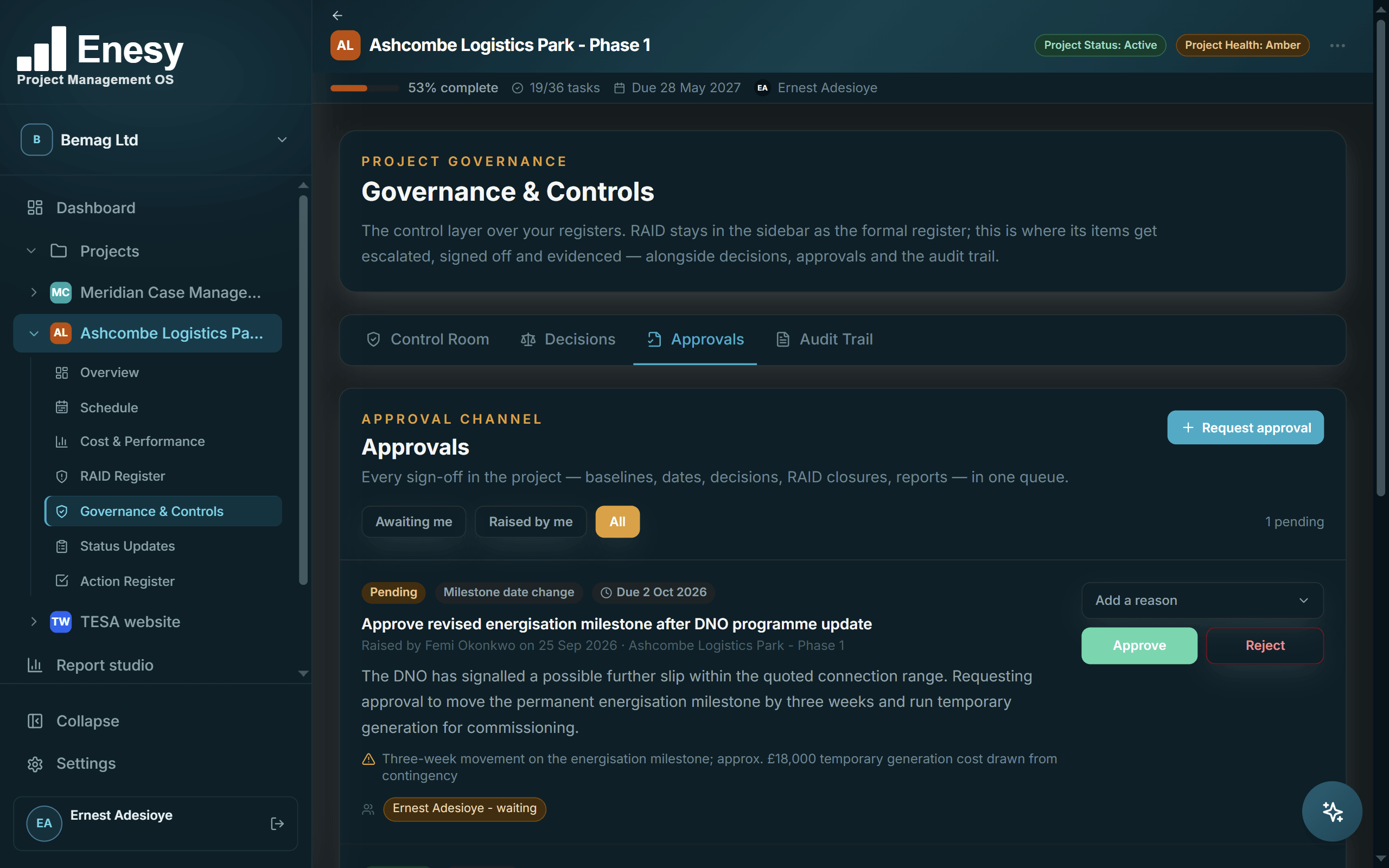1389x868 pixels.
Task: Switch to the Control Room tab
Action: click(428, 339)
